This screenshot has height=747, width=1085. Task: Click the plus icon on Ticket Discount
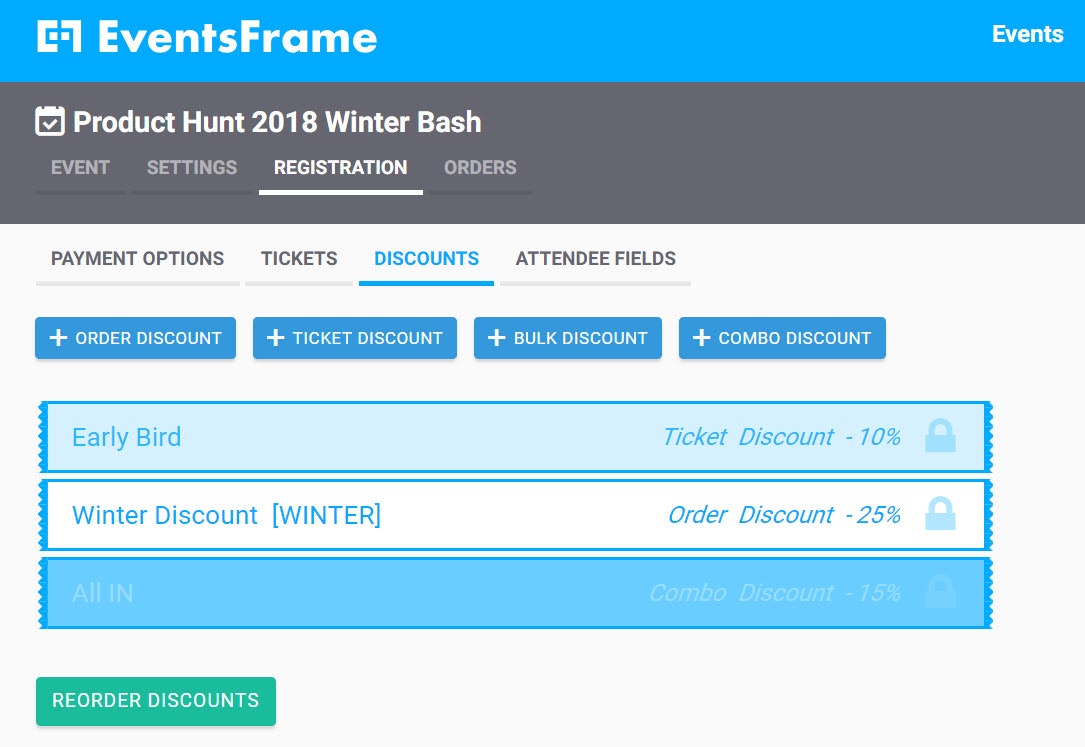pyautogui.click(x=276, y=338)
